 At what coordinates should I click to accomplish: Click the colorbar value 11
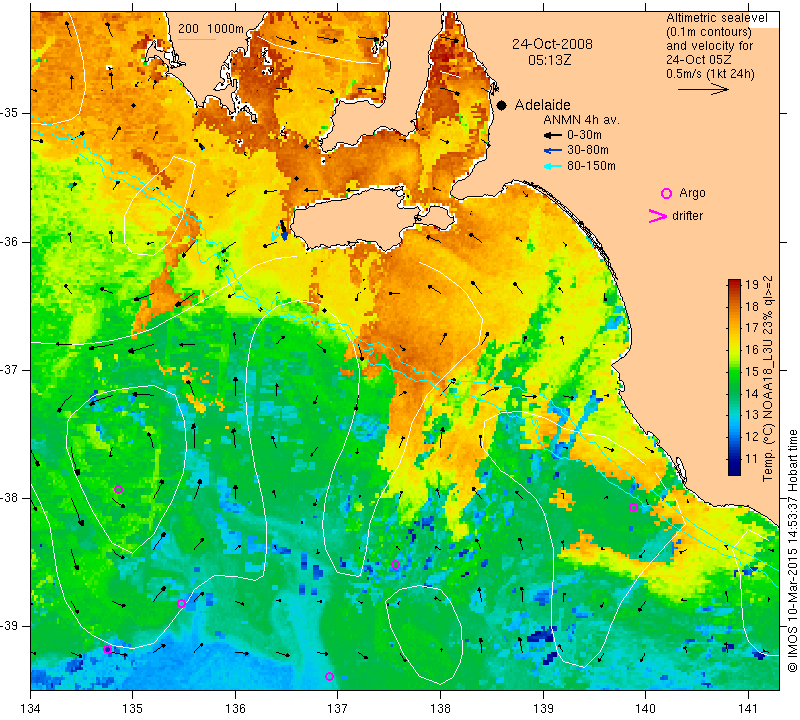point(752,459)
